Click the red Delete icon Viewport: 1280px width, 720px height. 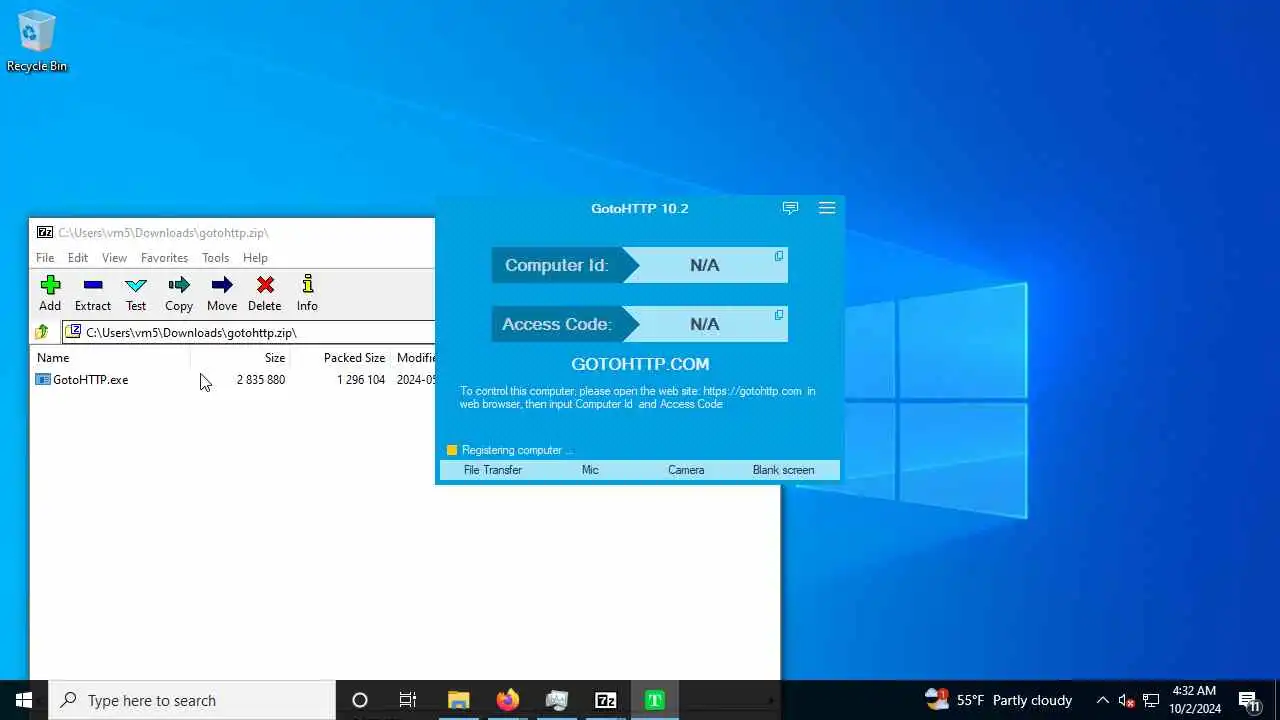(265, 286)
